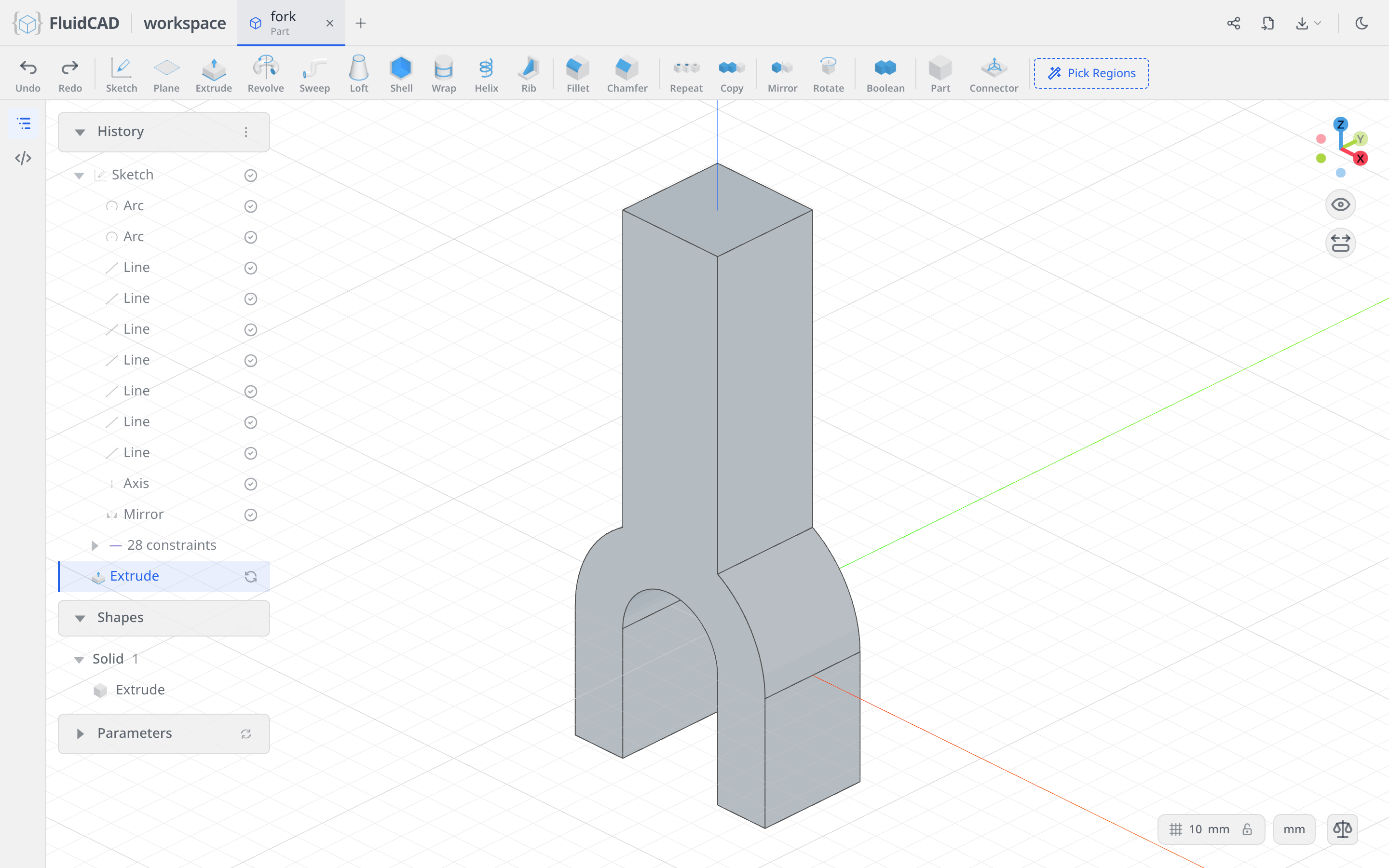Select the Sketch tool in toolbar
This screenshot has height=868, width=1389.
pyautogui.click(x=121, y=74)
